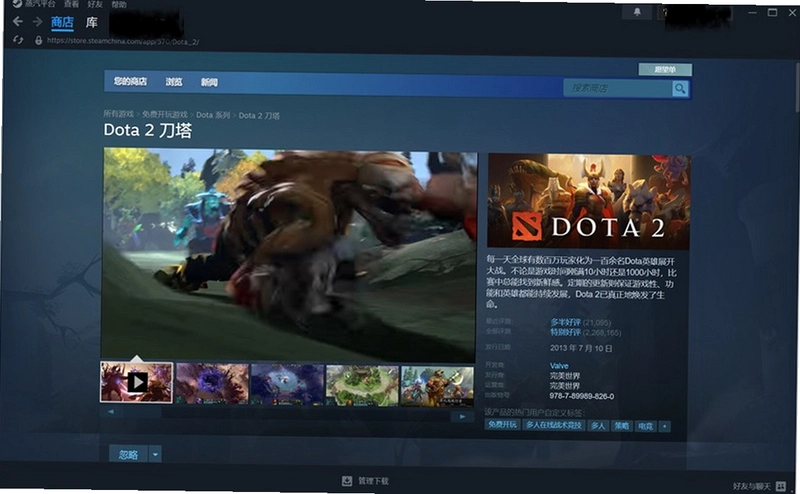Image resolution: width=800 pixels, height=494 pixels.
Task: Switch to the 商店 tab
Action: coord(62,22)
